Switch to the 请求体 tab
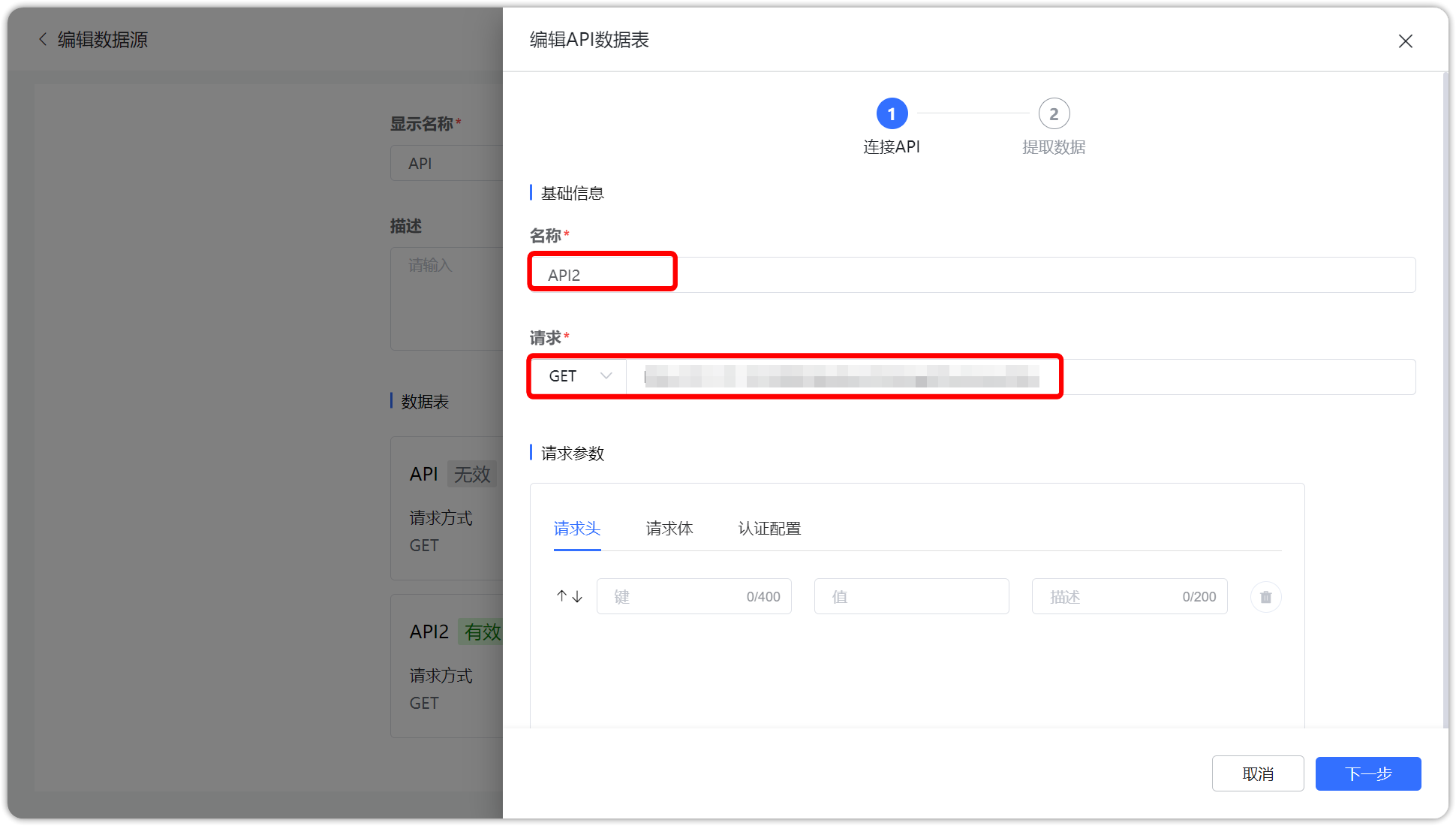 click(669, 529)
